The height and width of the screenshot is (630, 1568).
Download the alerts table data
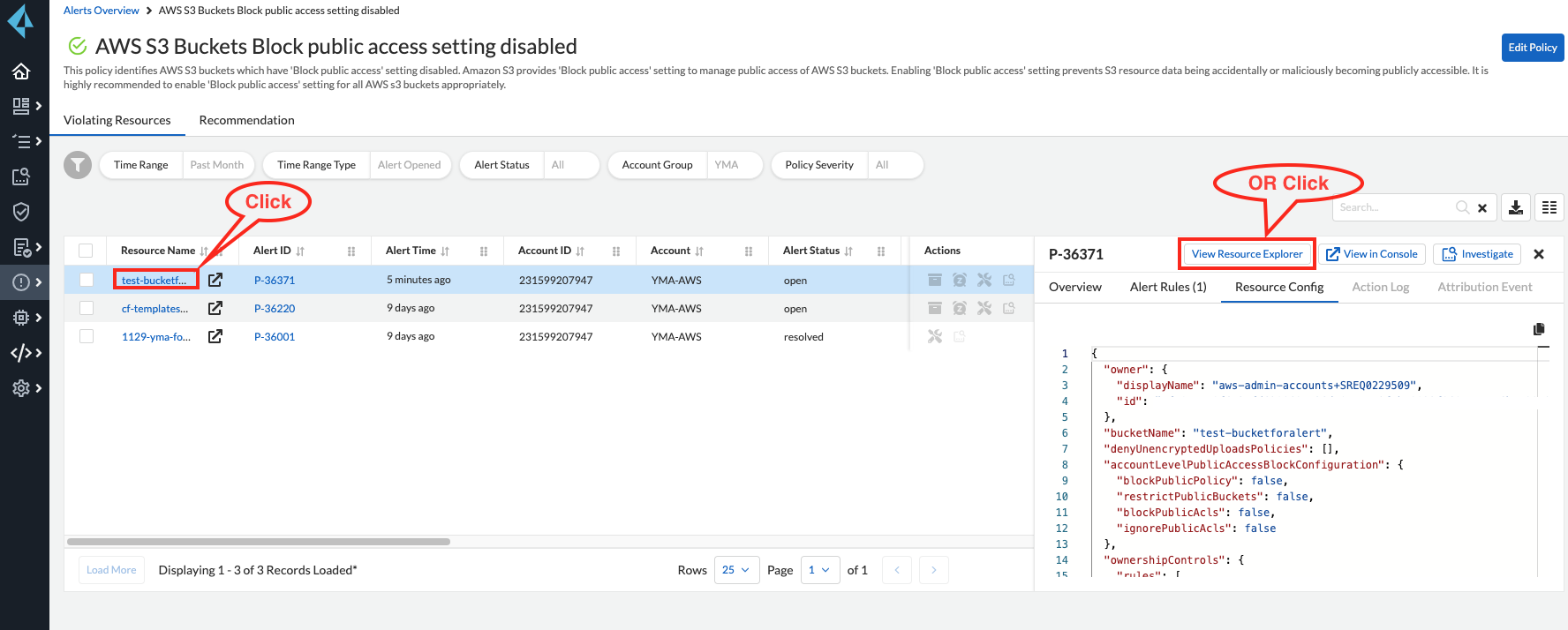click(x=1515, y=207)
